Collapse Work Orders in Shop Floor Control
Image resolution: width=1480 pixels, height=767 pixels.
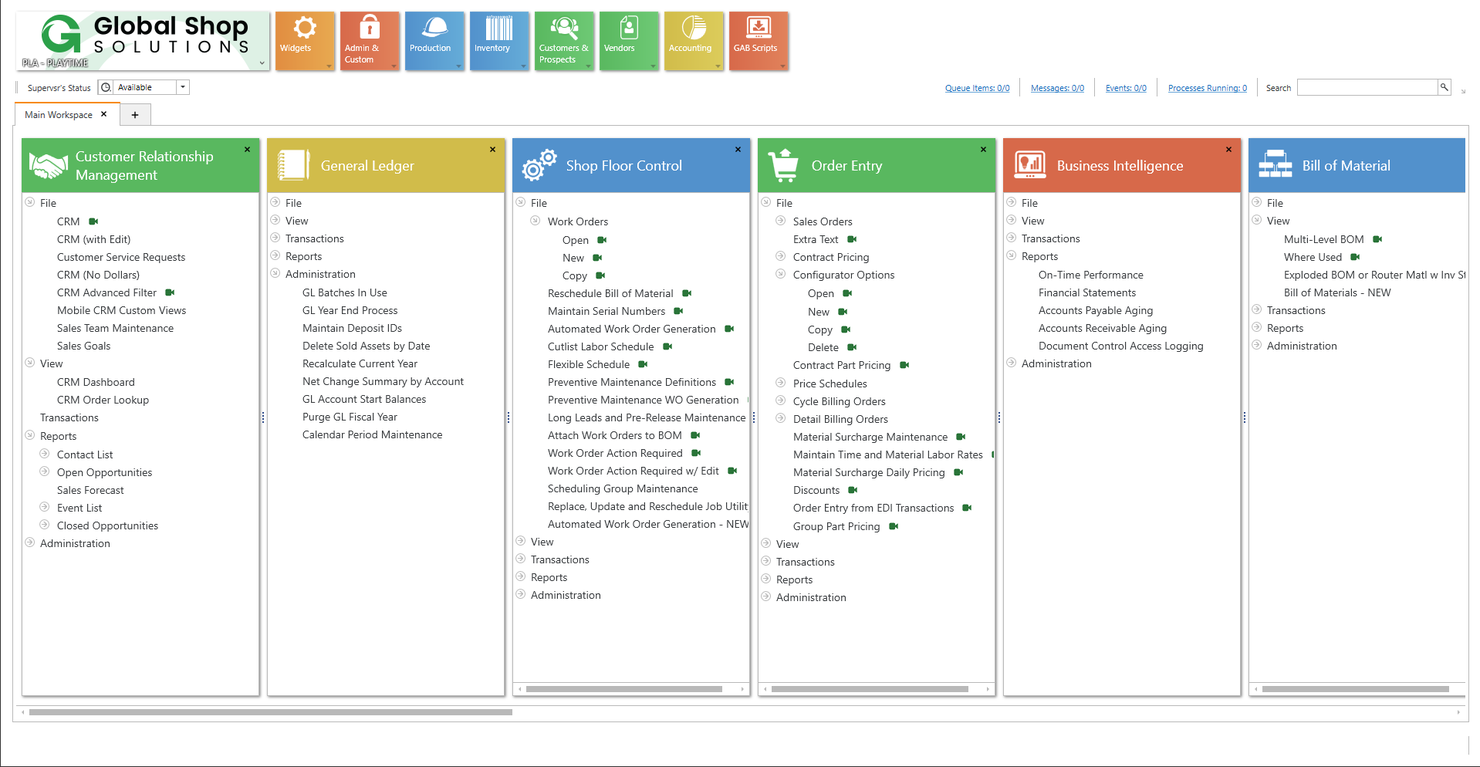click(x=535, y=221)
